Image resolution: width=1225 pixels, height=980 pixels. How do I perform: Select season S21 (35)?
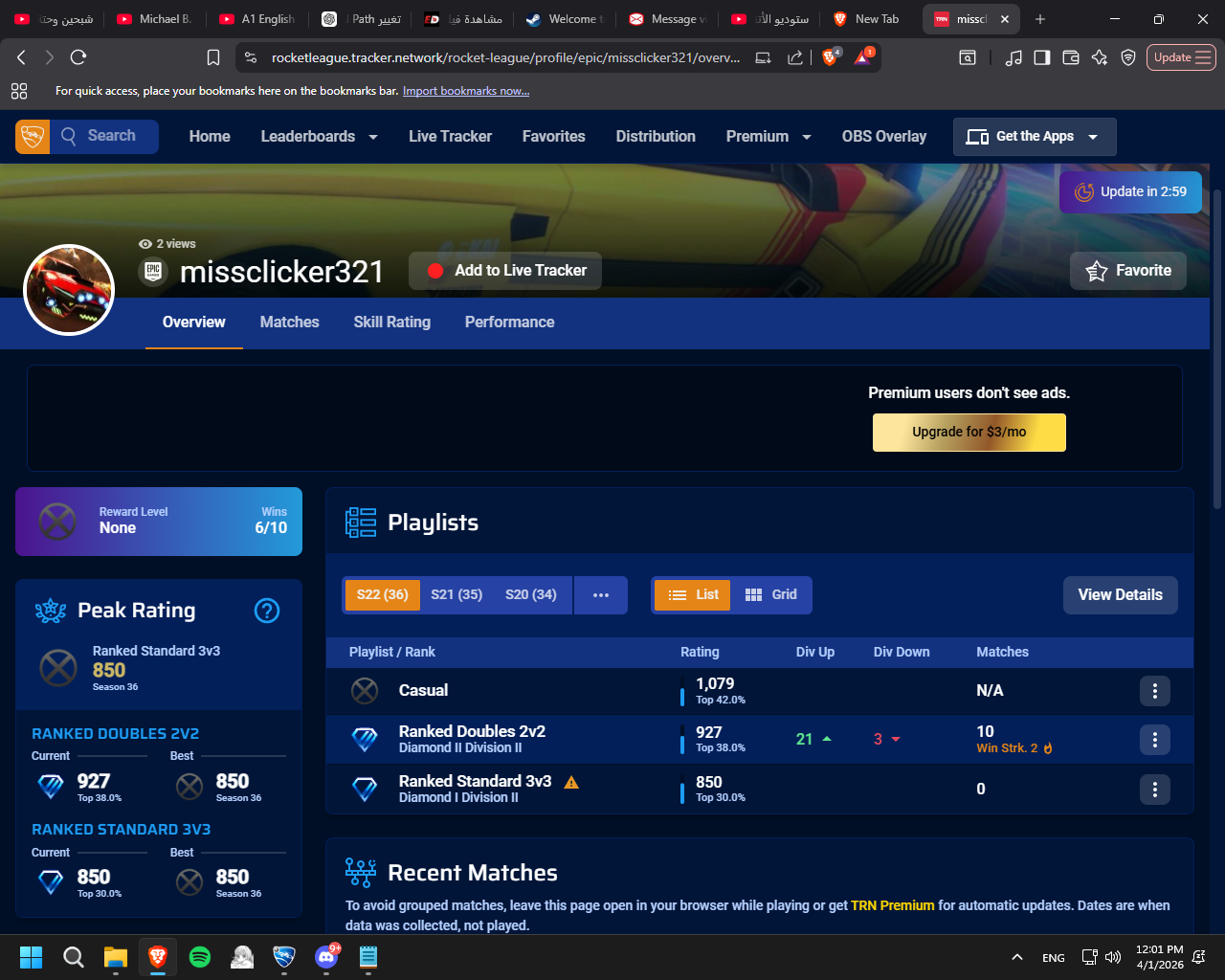click(457, 594)
